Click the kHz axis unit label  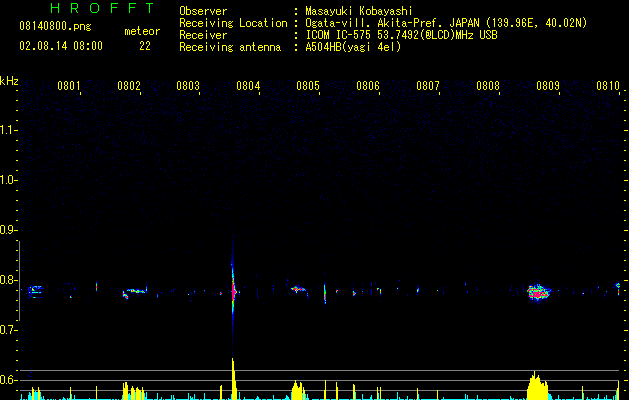click(9, 81)
